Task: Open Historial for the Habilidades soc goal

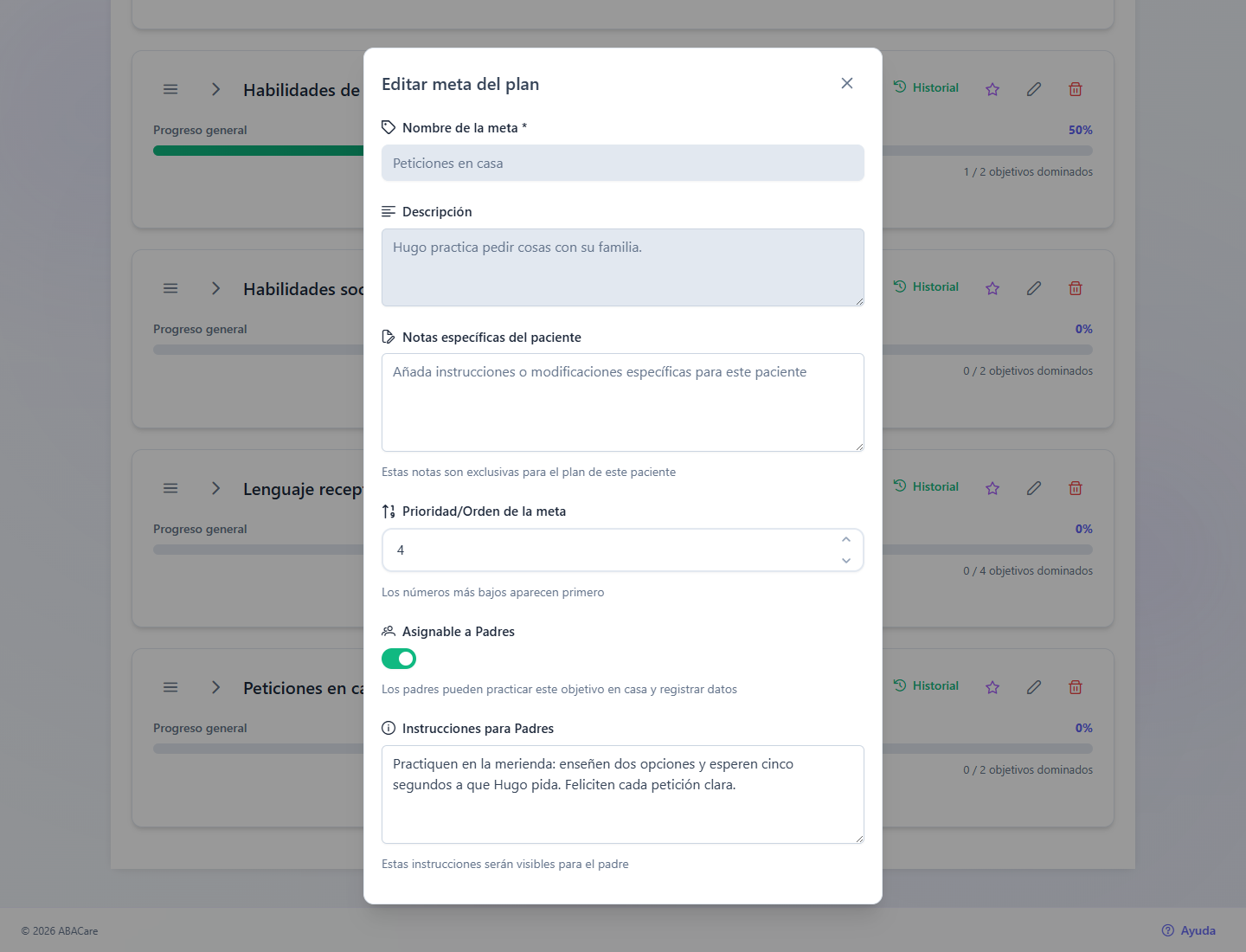Action: tap(926, 286)
